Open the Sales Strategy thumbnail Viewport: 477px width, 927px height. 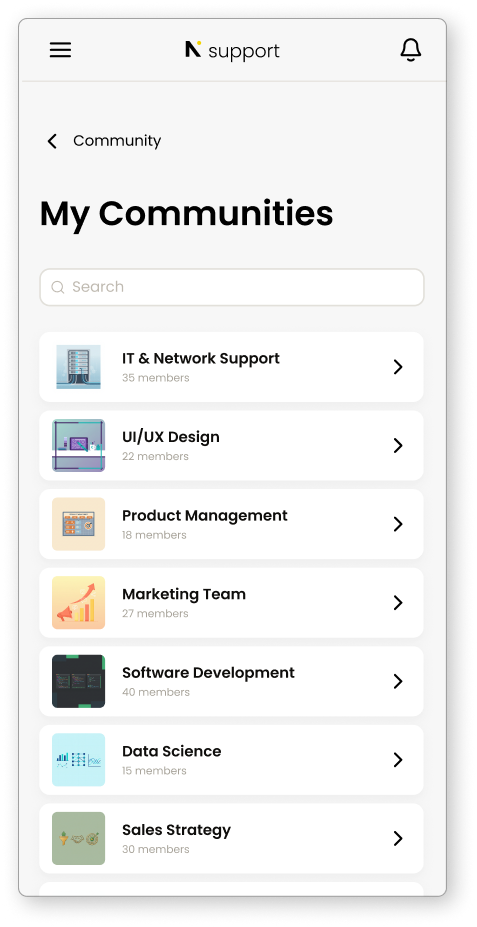pyautogui.click(x=79, y=838)
